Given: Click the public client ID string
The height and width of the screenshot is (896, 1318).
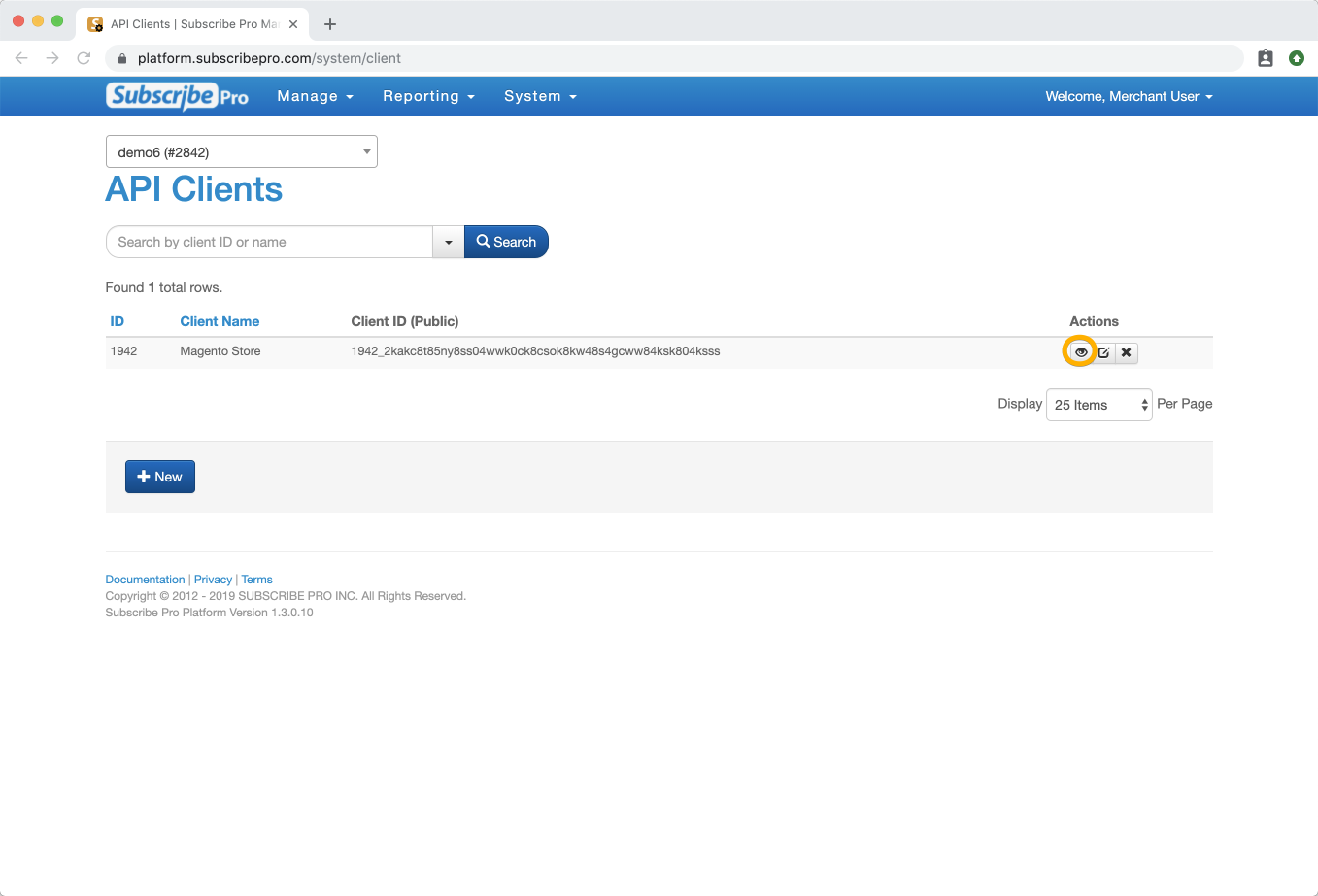Looking at the screenshot, I should (535, 351).
